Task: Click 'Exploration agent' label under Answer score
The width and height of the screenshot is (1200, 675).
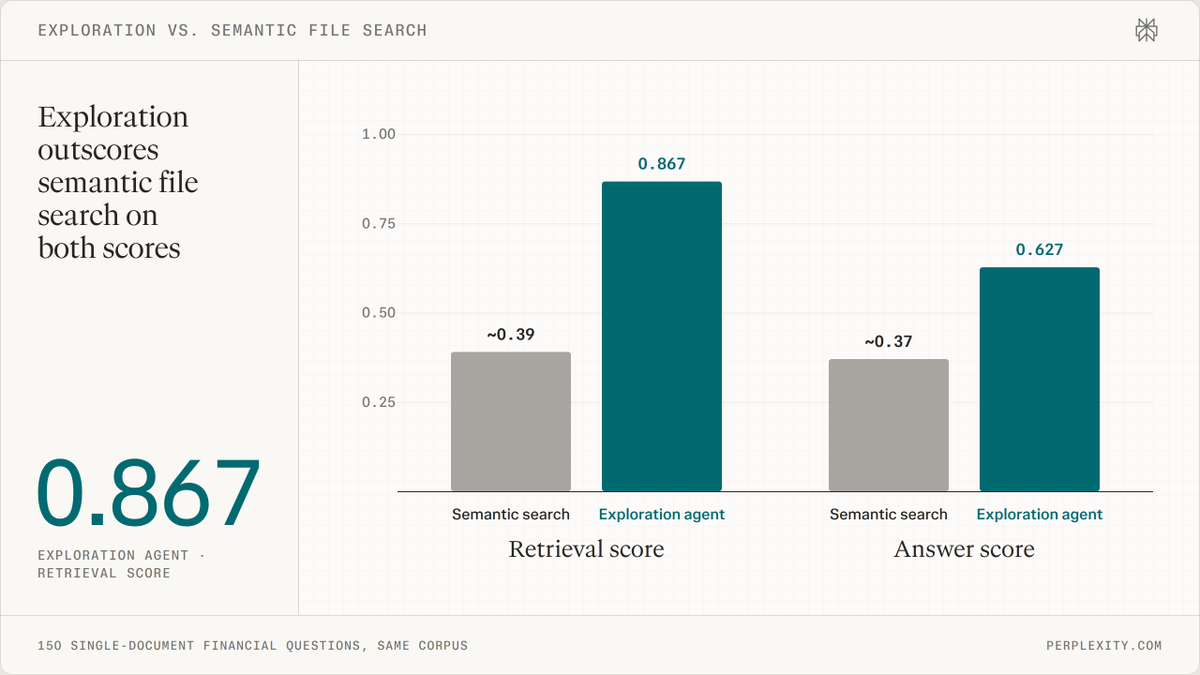Action: pos(1039,514)
